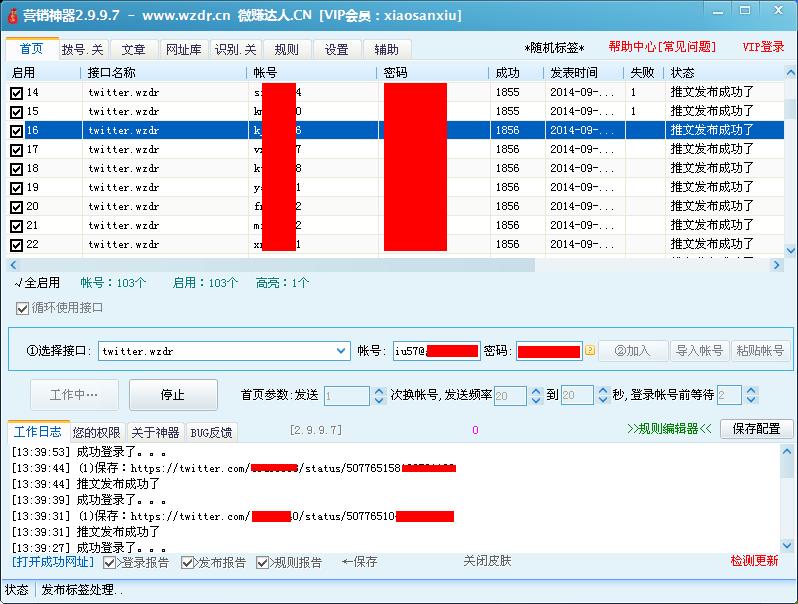Click the 帐号 input field

(x=436, y=351)
